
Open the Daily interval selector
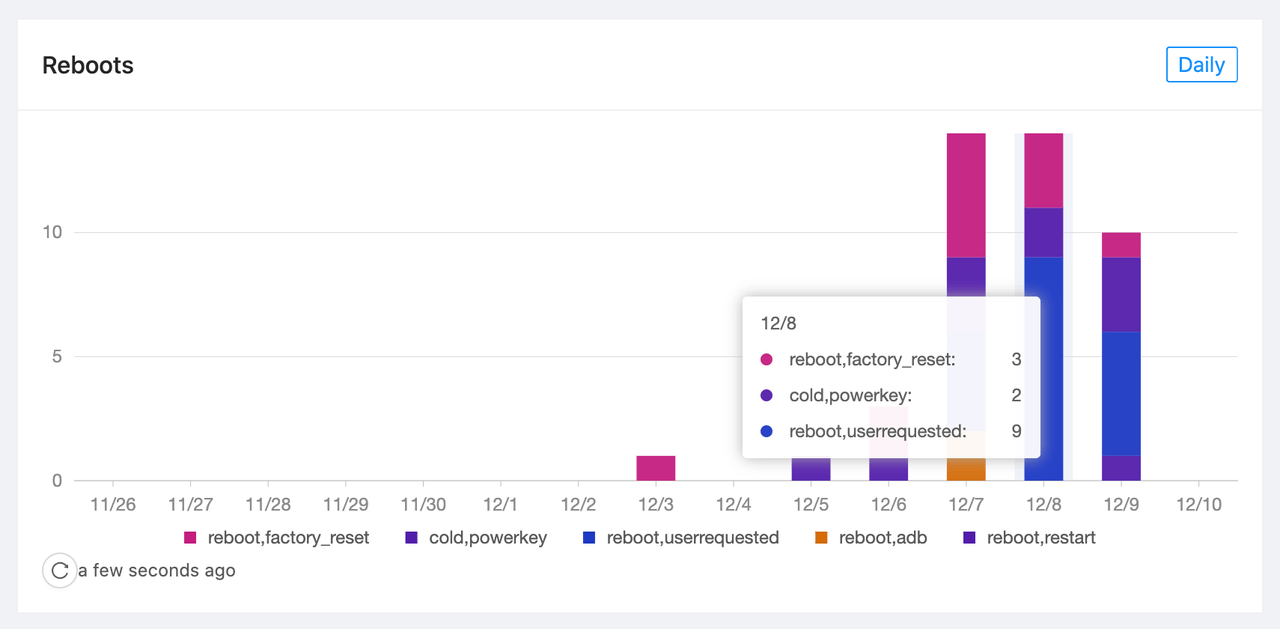(x=1201, y=65)
